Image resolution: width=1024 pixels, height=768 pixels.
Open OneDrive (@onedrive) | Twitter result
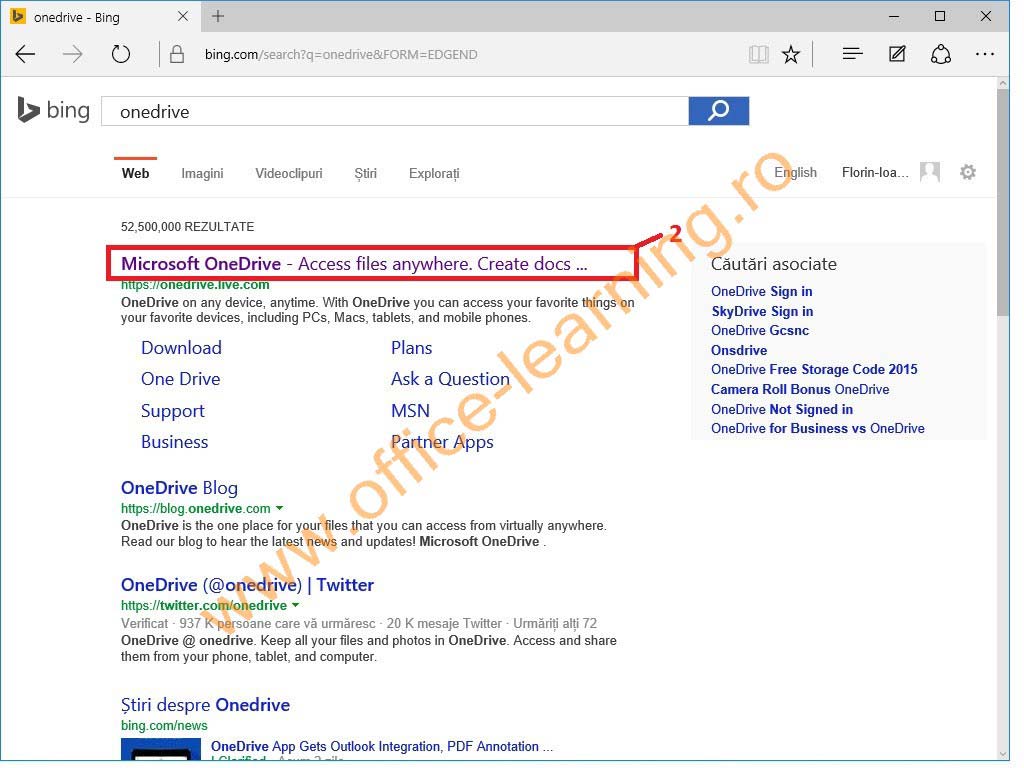tap(248, 584)
